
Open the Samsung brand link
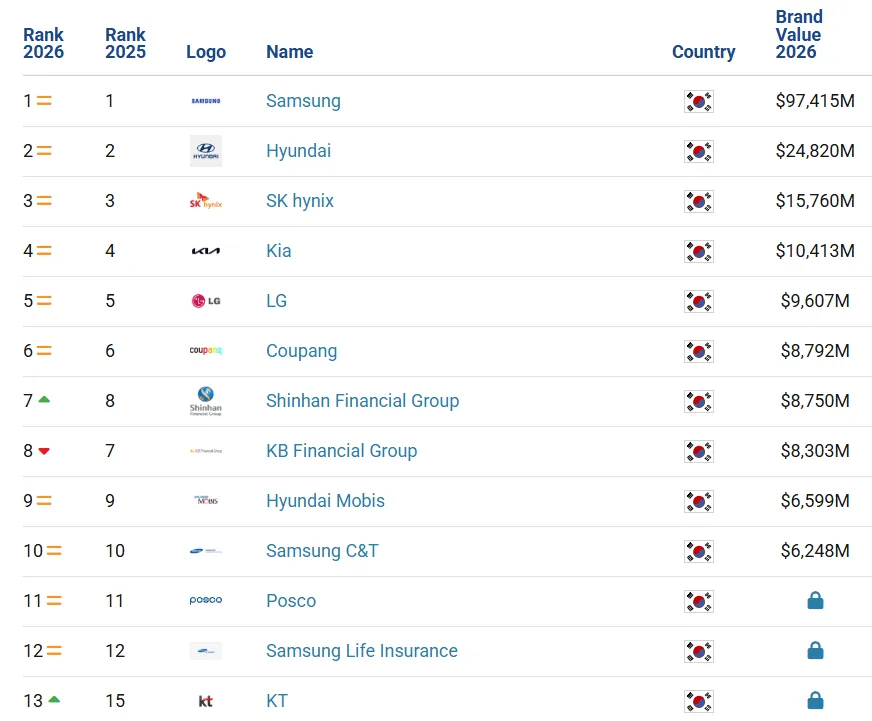(303, 101)
